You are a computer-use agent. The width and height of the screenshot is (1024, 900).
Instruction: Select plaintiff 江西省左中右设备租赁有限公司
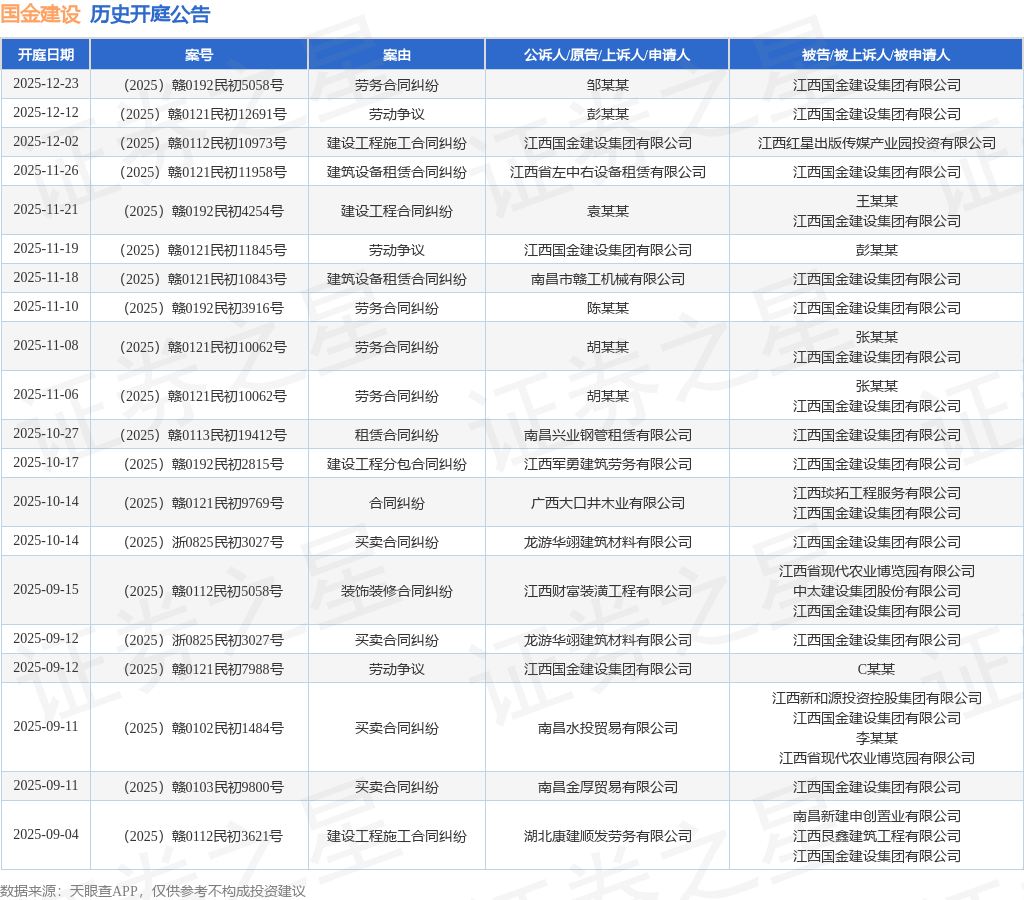tap(608, 172)
